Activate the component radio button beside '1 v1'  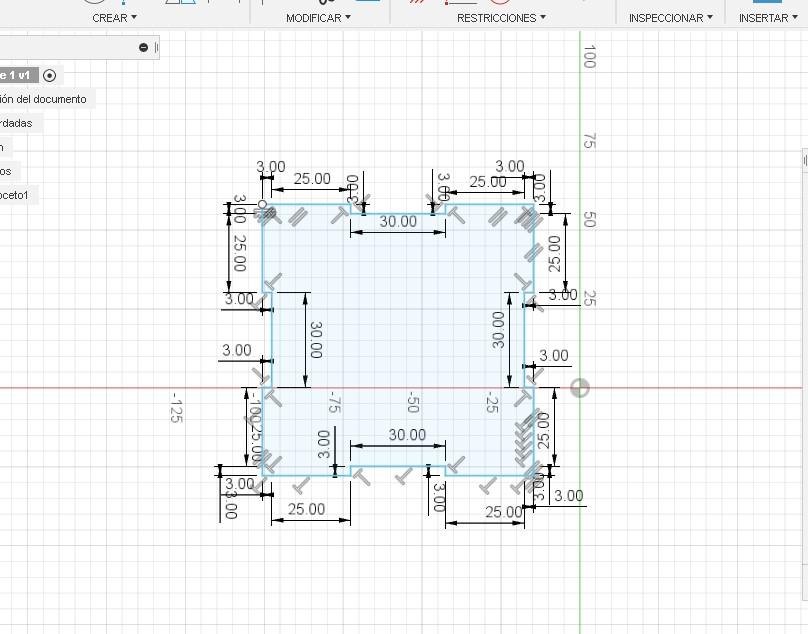[x=49, y=76]
